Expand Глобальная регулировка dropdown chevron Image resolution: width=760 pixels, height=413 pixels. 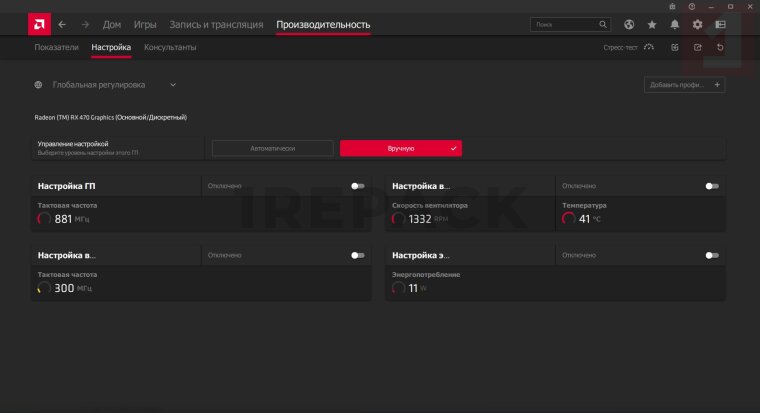coord(173,85)
